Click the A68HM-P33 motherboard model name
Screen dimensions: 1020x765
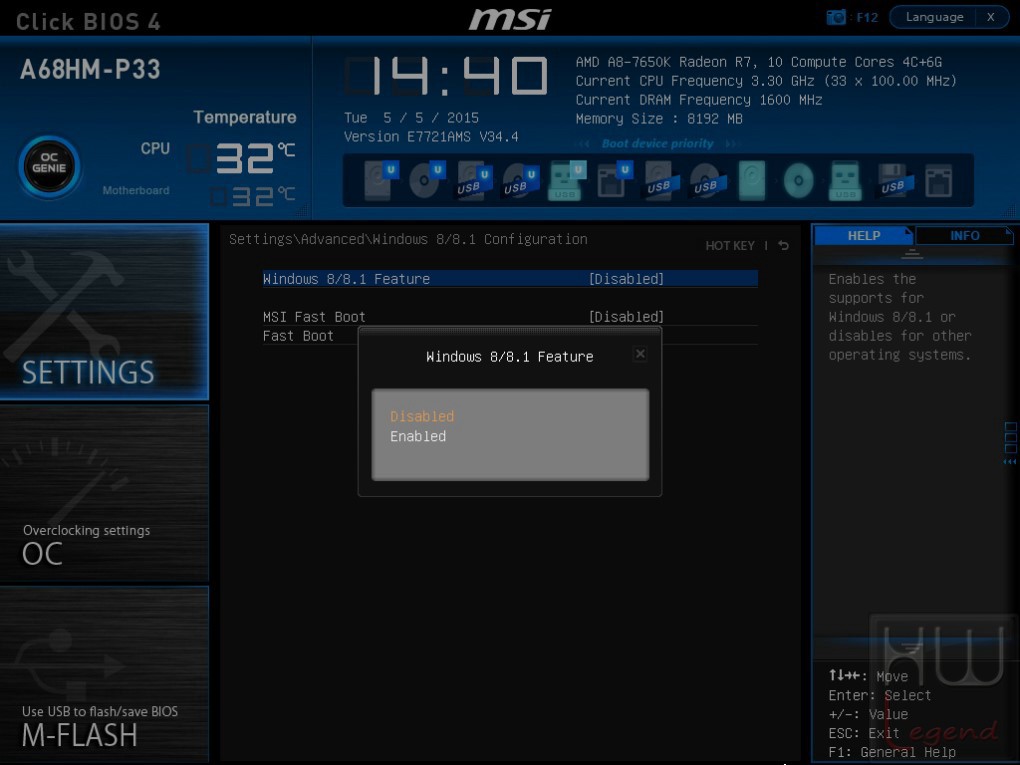[90, 69]
